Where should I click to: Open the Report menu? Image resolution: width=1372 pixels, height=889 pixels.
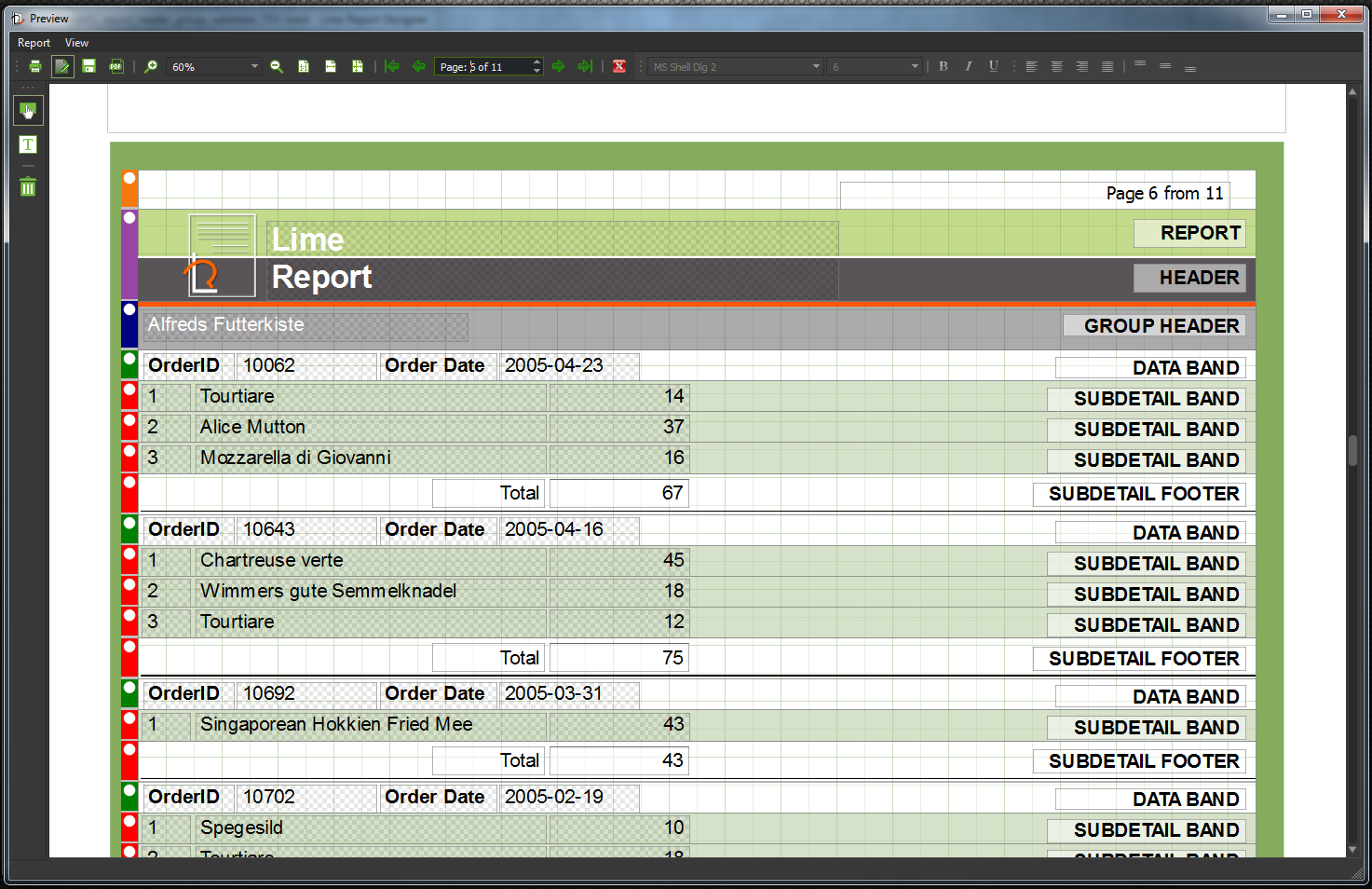tap(34, 43)
